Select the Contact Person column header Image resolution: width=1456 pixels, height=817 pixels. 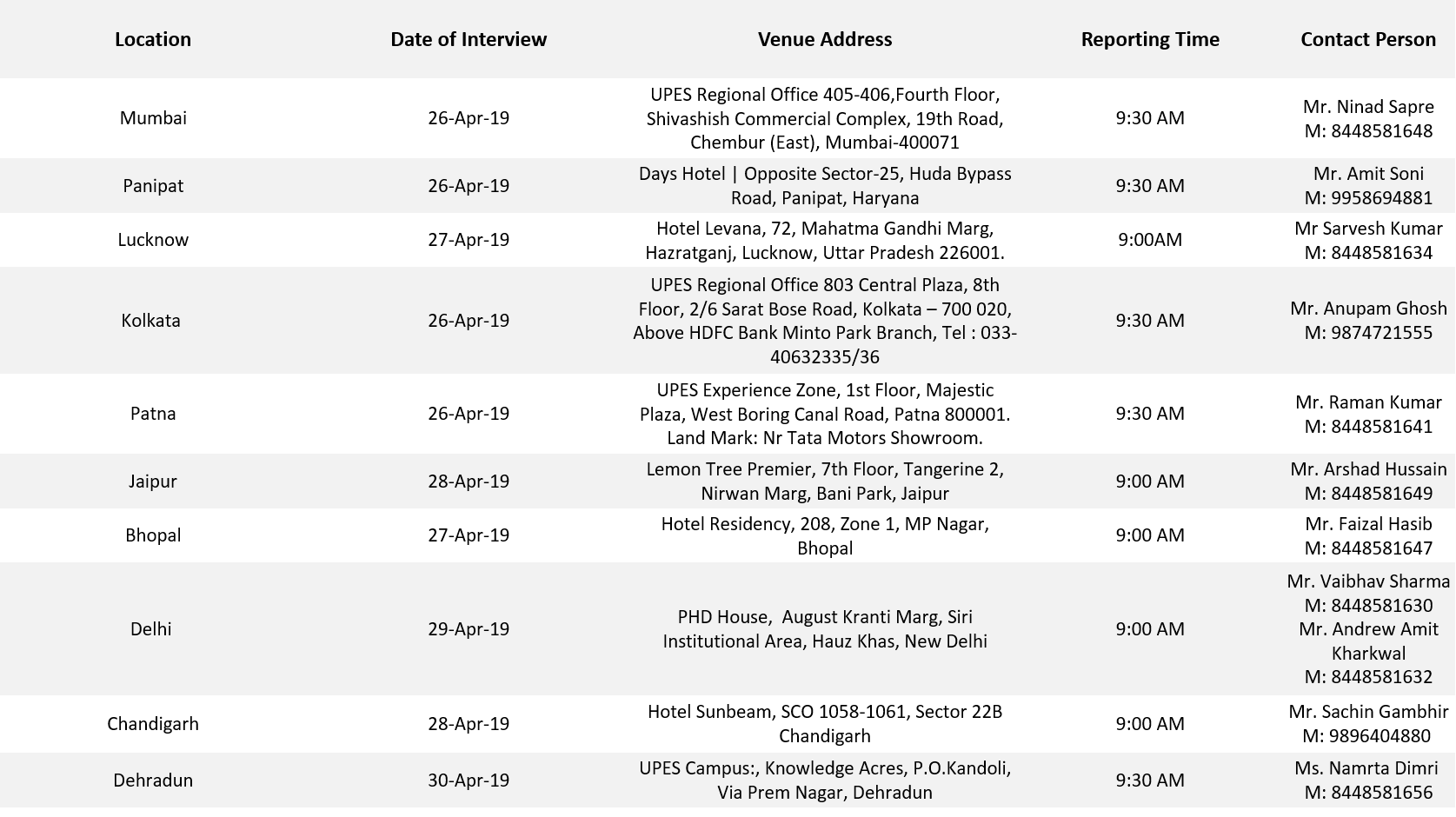click(x=1367, y=39)
